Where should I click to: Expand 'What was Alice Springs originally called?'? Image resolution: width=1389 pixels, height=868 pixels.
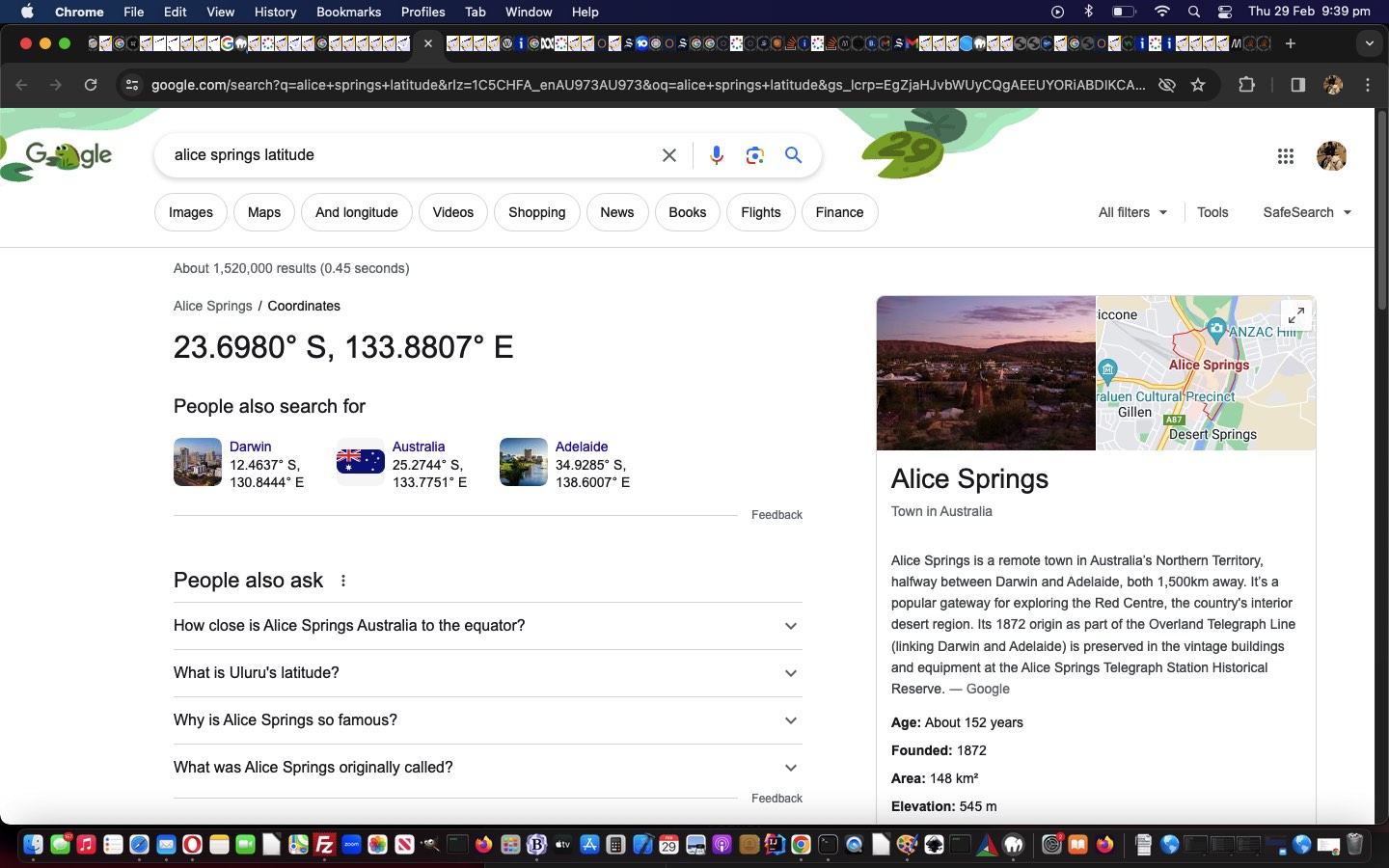[488, 768]
